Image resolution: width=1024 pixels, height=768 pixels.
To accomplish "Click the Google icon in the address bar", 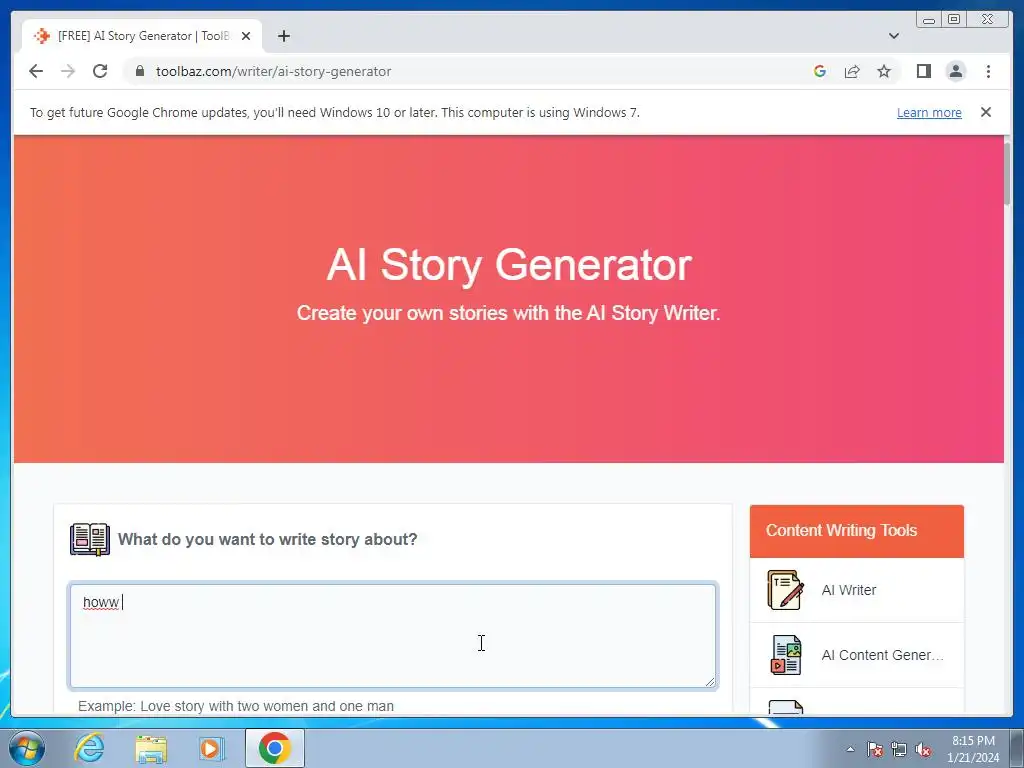I will click(820, 71).
